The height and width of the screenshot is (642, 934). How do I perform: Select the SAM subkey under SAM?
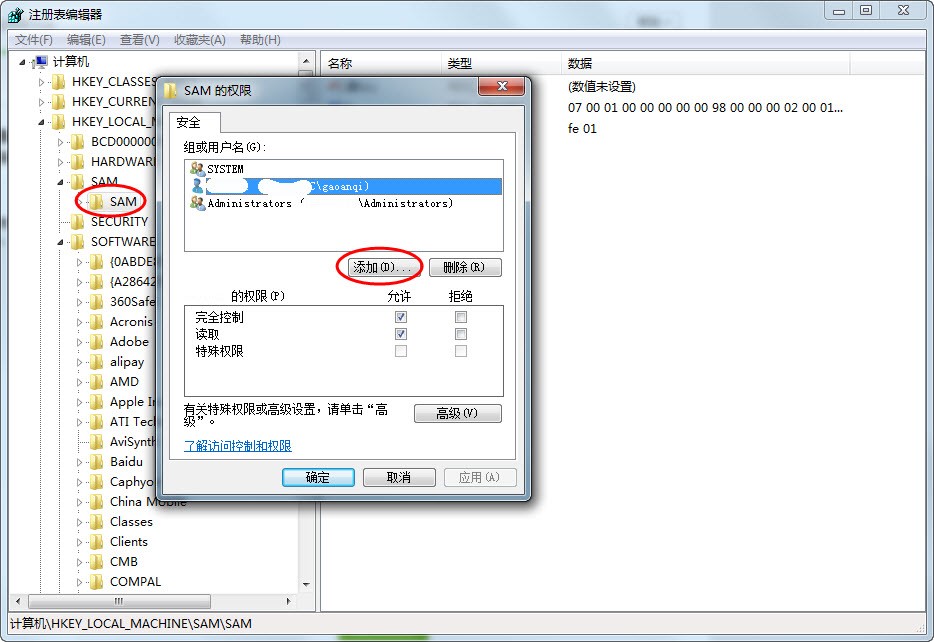(123, 201)
